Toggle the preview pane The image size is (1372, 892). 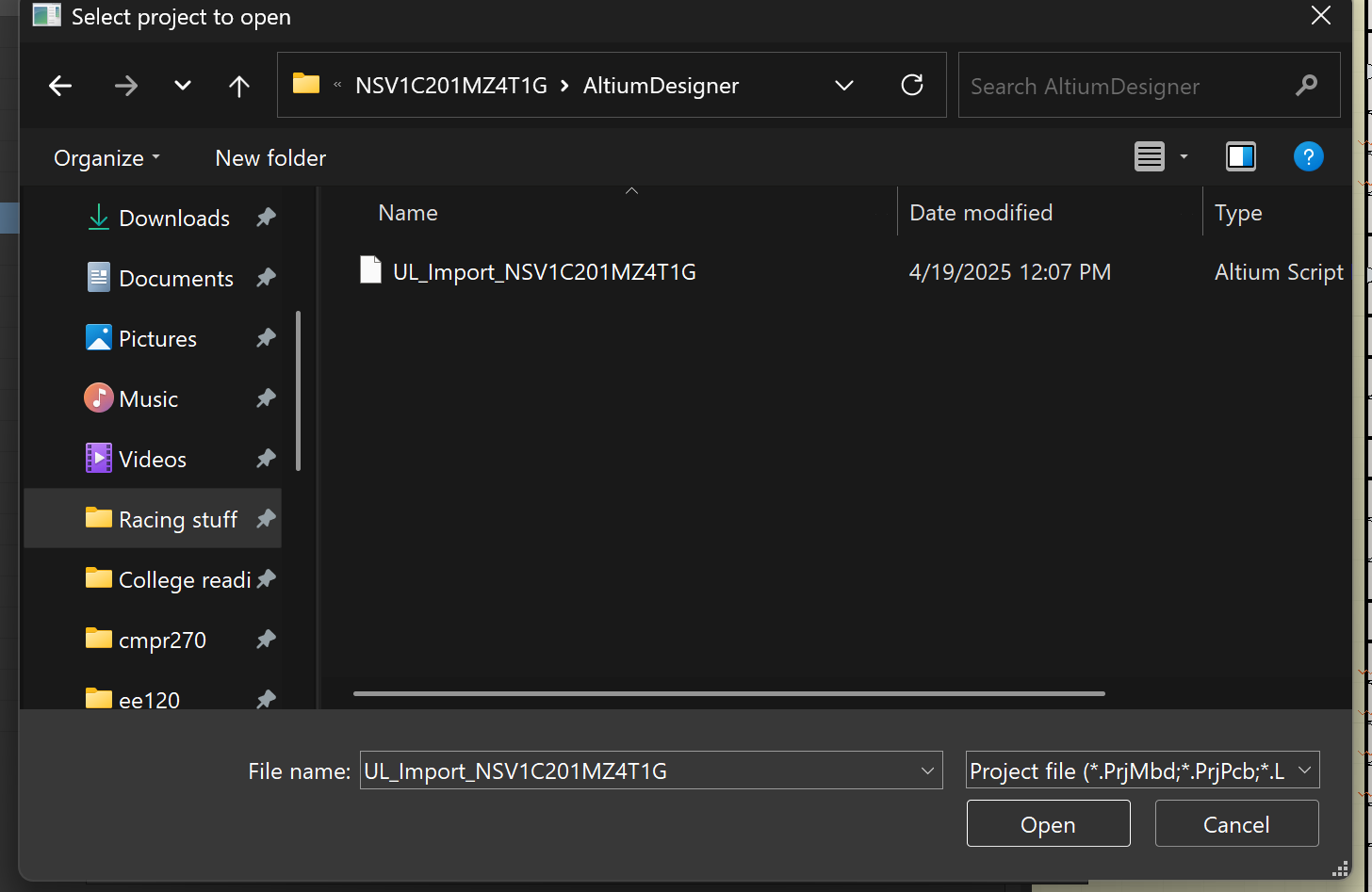pos(1241,156)
